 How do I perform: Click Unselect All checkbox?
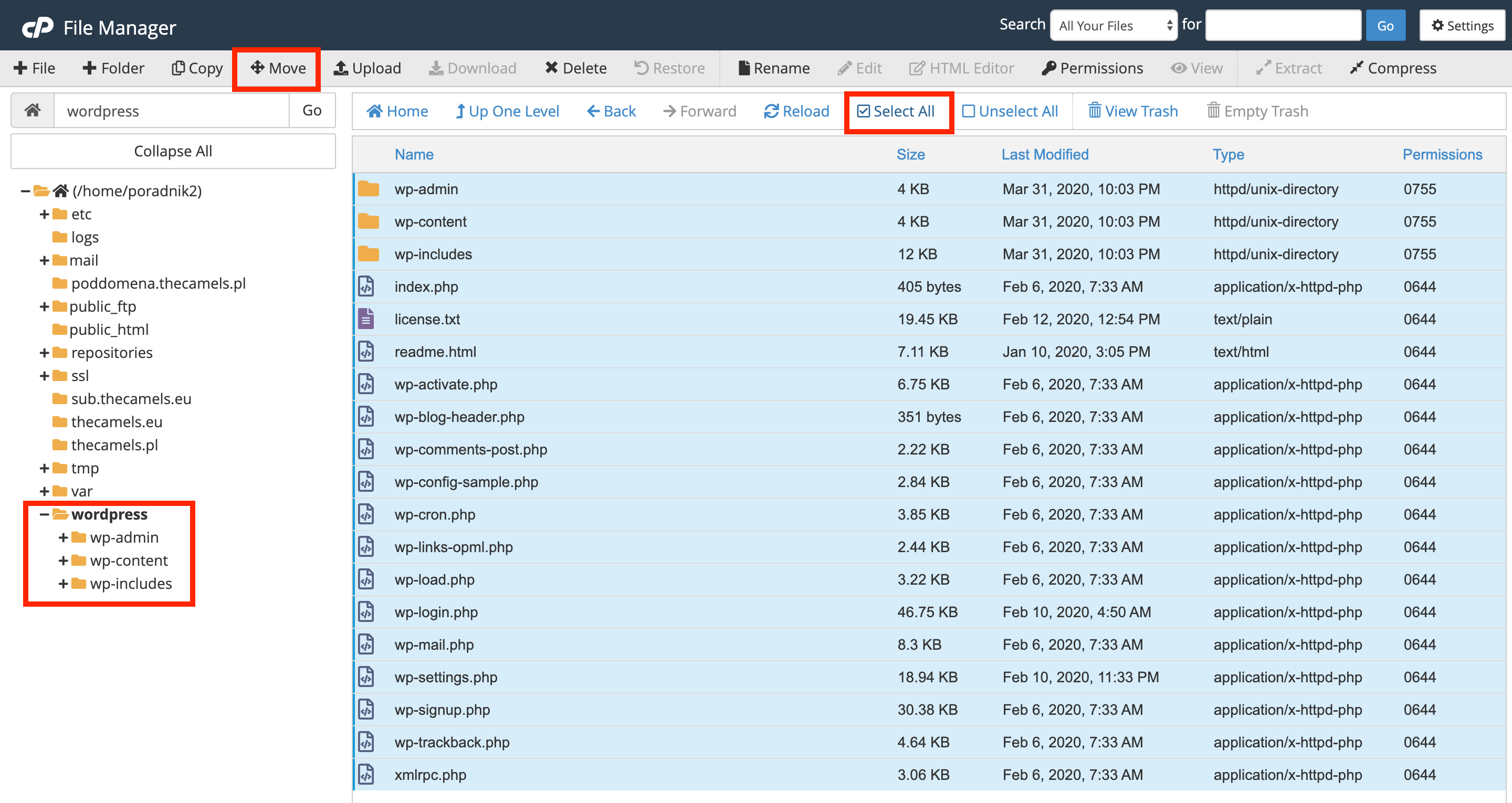pyautogui.click(x=969, y=111)
